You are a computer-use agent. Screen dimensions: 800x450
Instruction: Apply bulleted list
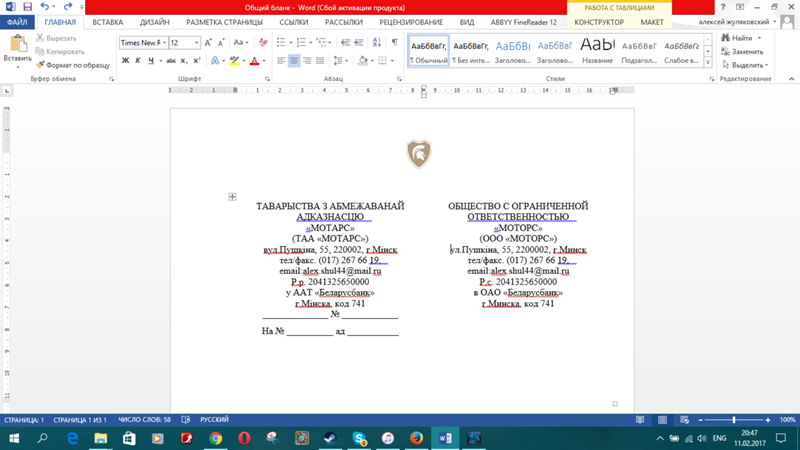coord(281,43)
